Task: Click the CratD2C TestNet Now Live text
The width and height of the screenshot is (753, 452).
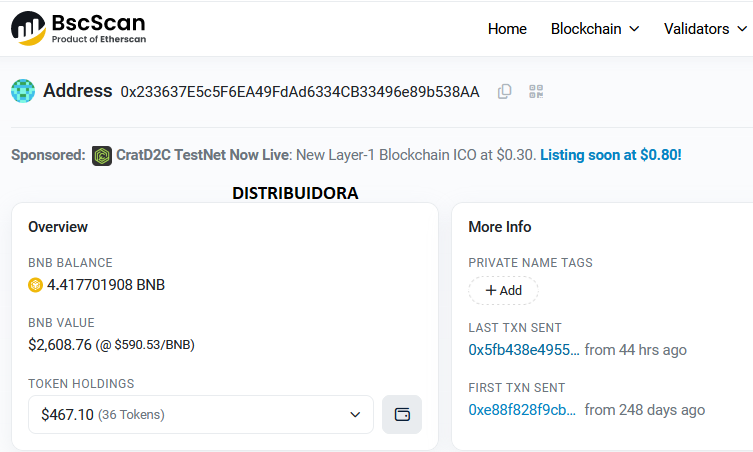Action: [x=203, y=155]
